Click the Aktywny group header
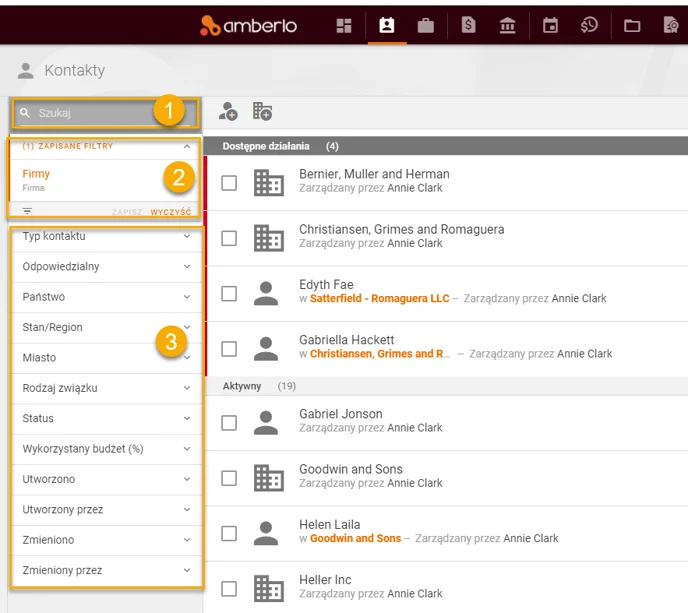Viewport: 688px width, 613px height. [x=445, y=386]
